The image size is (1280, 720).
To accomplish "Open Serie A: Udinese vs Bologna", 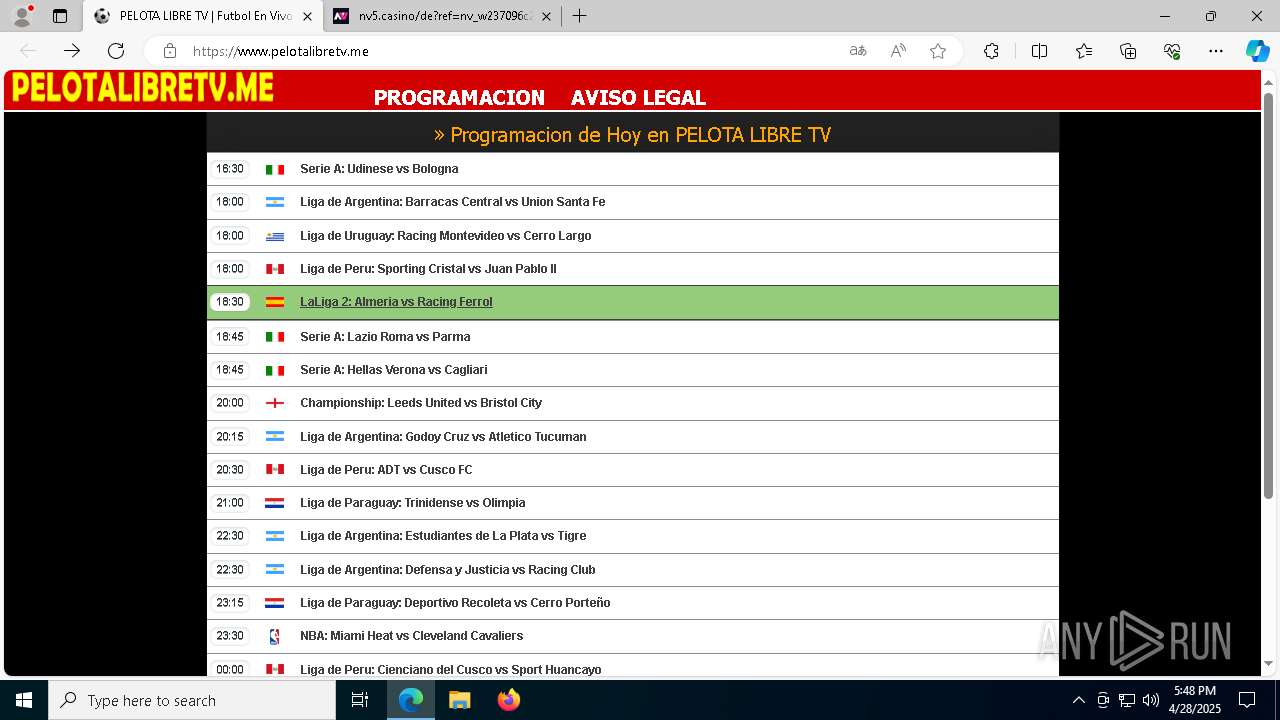I will point(379,169).
